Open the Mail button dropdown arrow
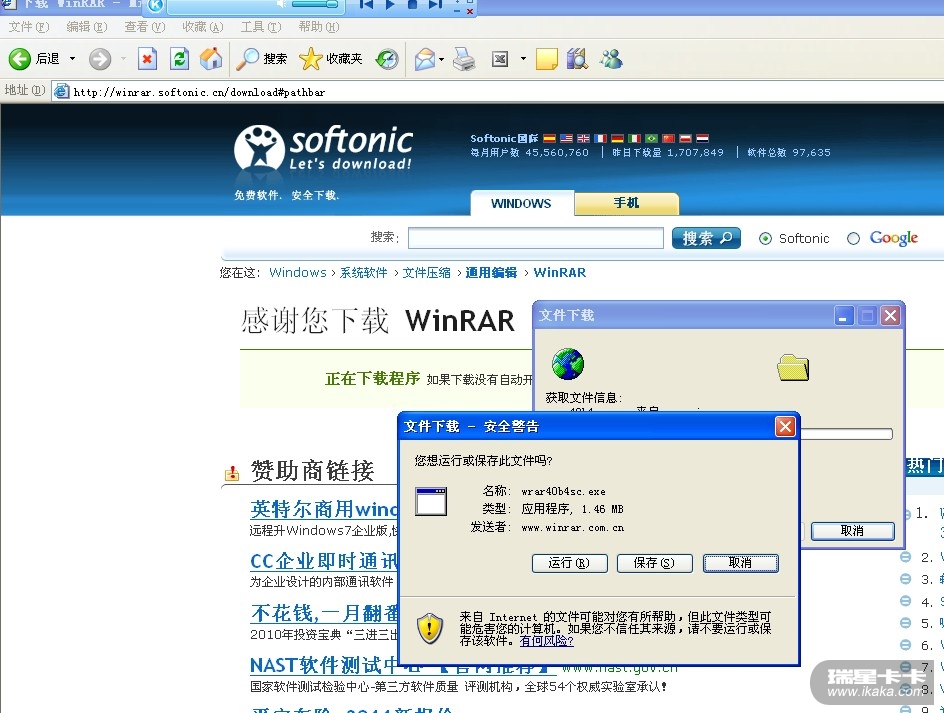This screenshot has width=944, height=713. [441, 59]
